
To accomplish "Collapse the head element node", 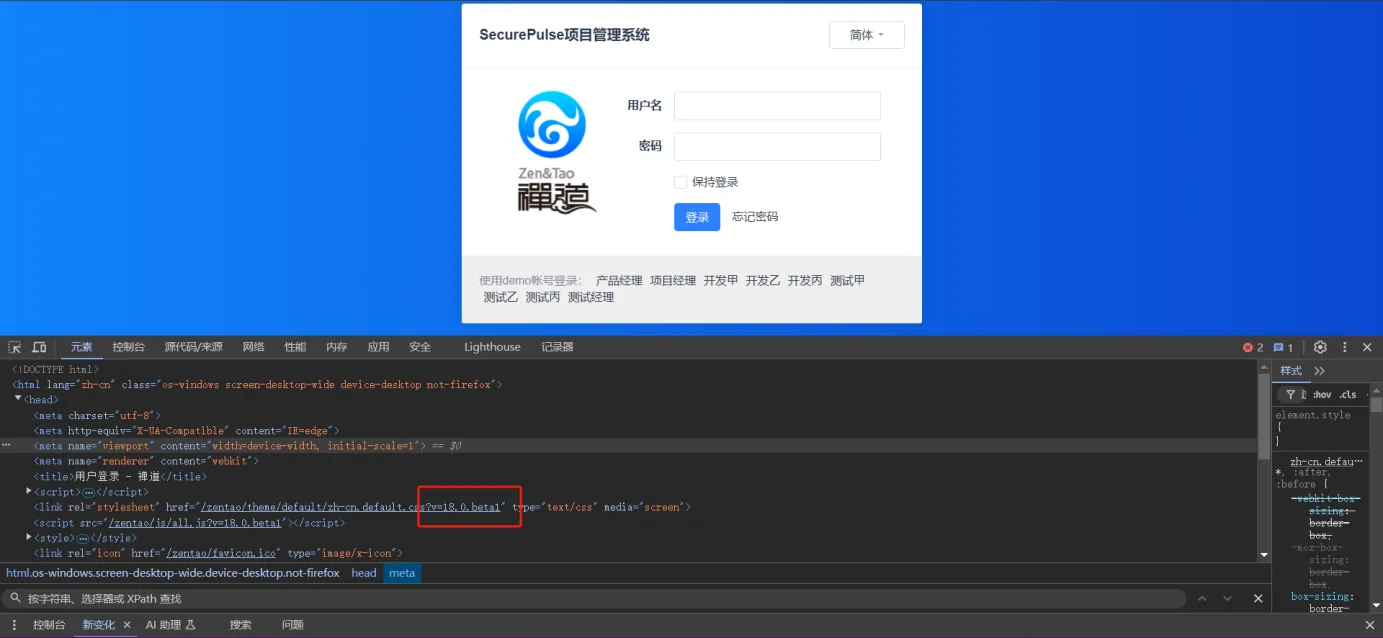I will (x=18, y=400).
